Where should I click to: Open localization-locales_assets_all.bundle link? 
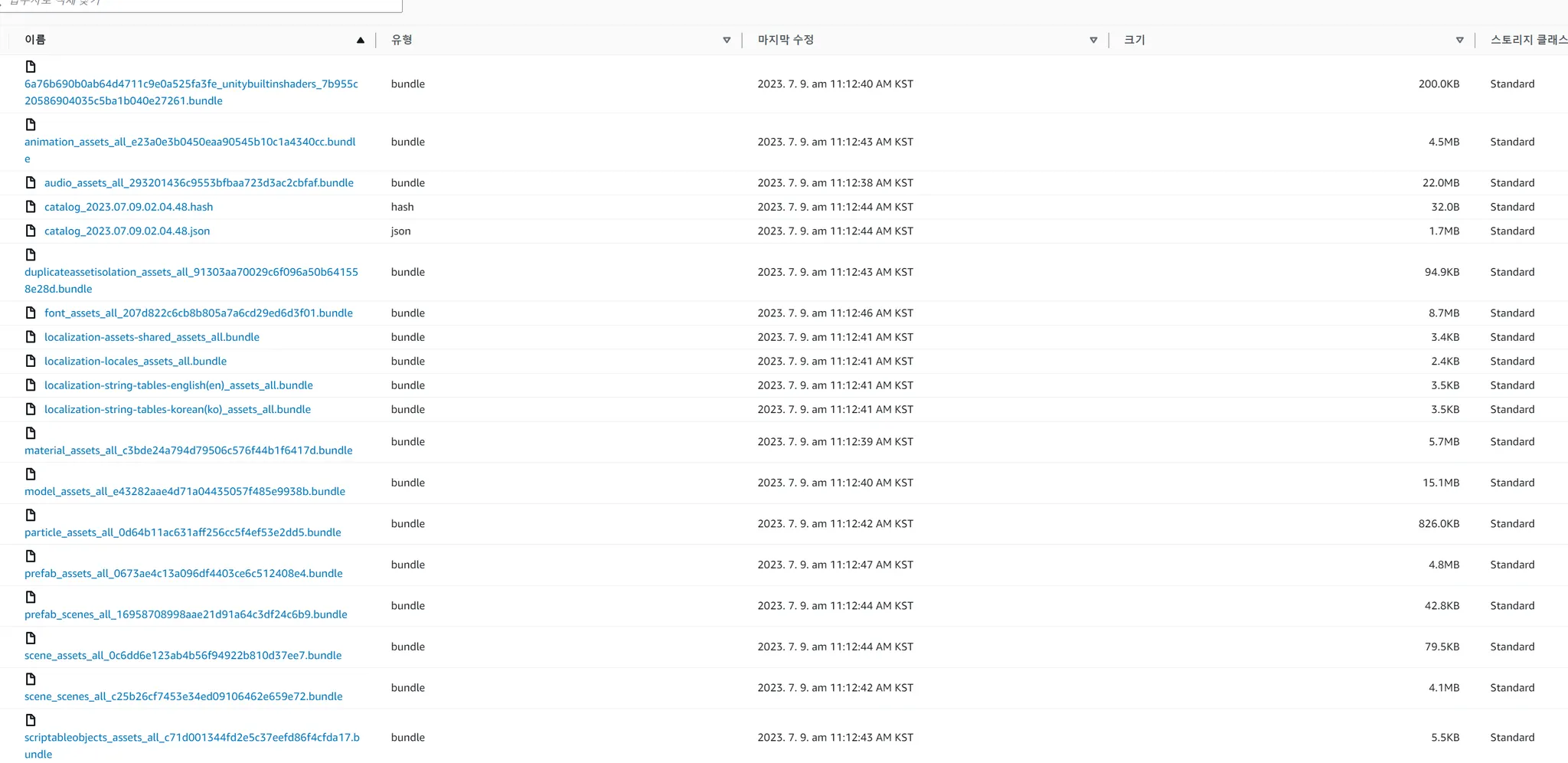pyautogui.click(x=136, y=361)
